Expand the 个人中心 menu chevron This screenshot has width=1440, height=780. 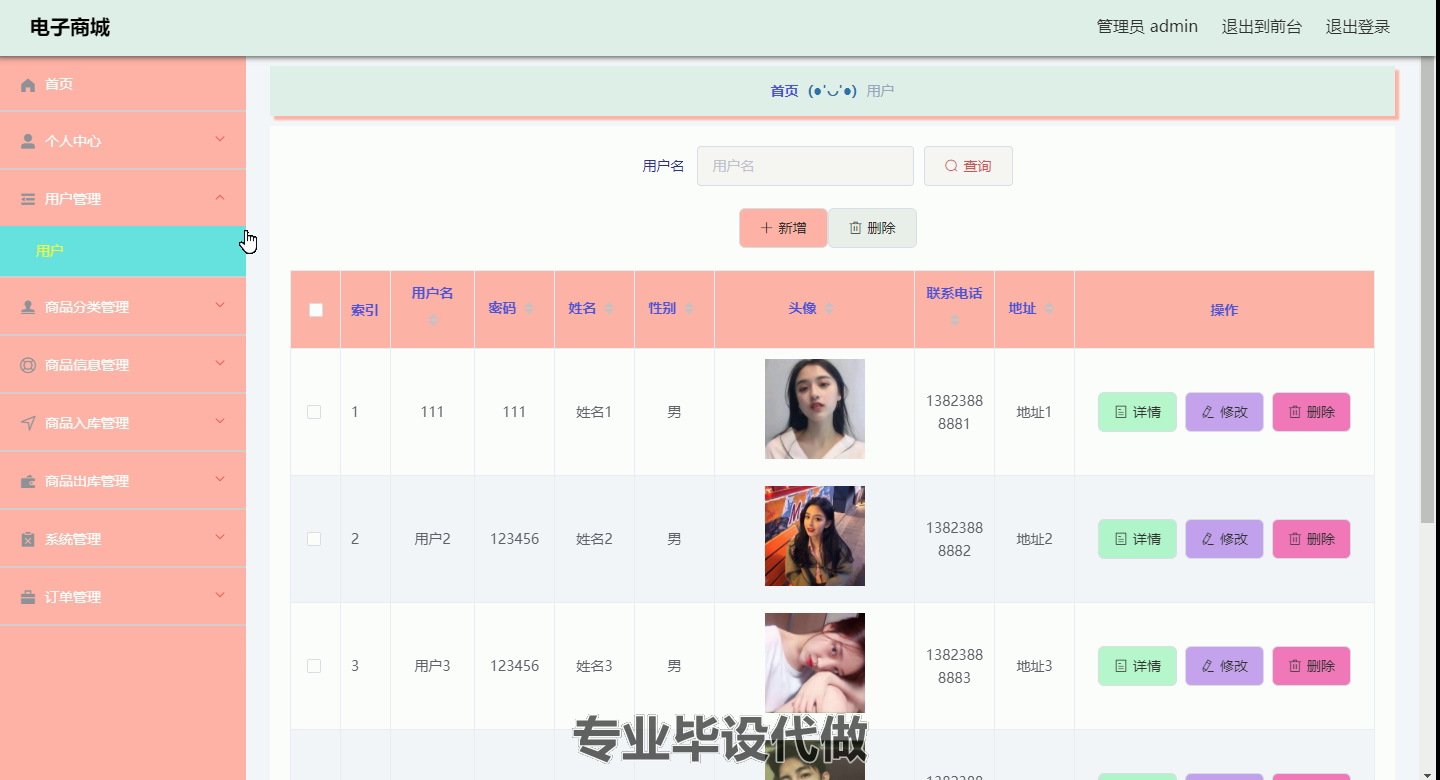coord(221,139)
